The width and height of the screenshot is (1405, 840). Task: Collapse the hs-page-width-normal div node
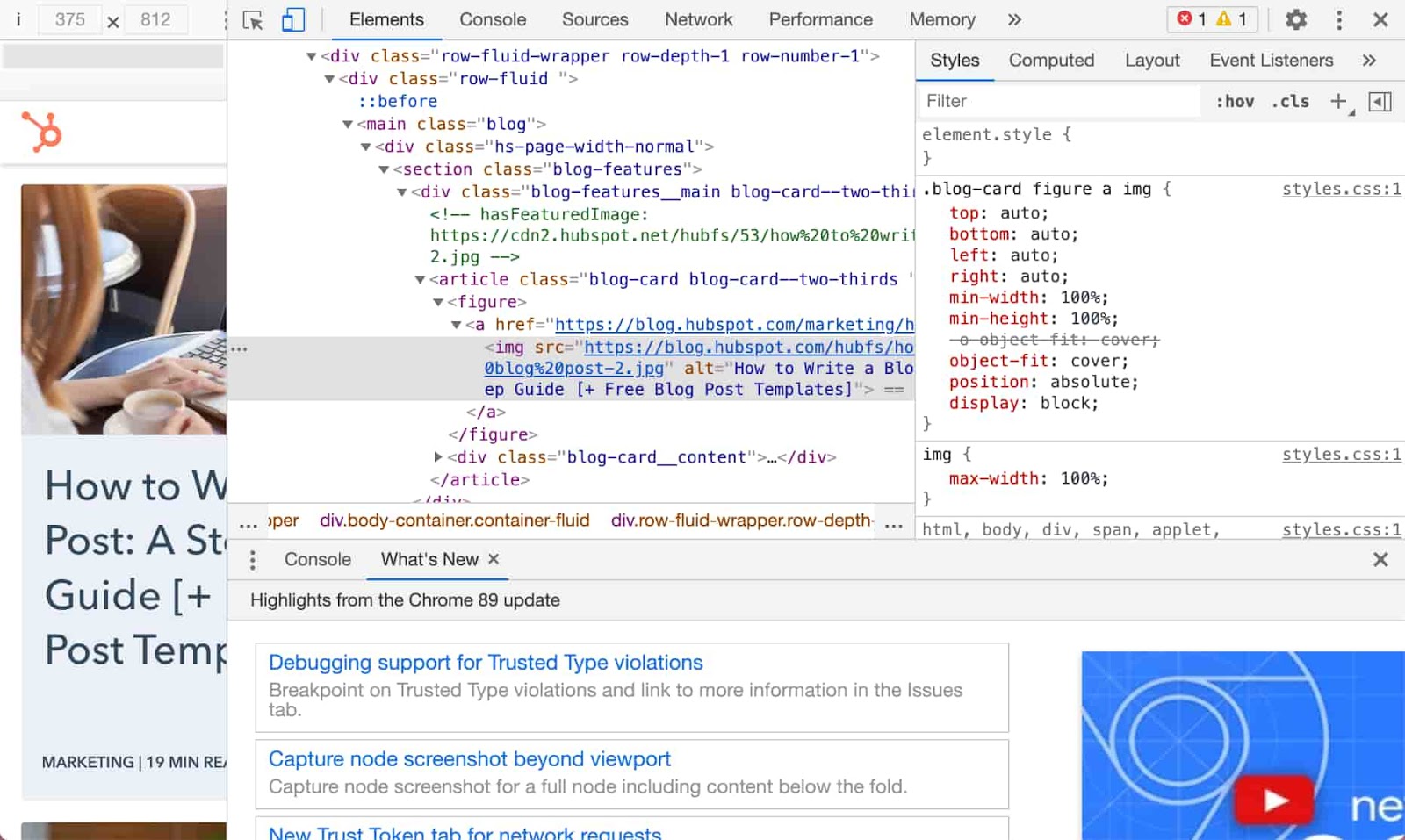366,147
